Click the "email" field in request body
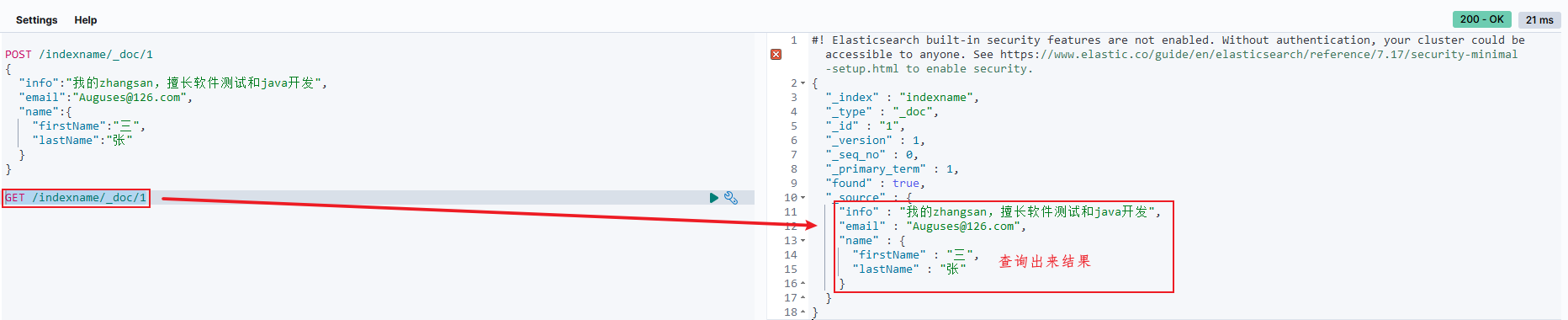 pyautogui.click(x=39, y=98)
